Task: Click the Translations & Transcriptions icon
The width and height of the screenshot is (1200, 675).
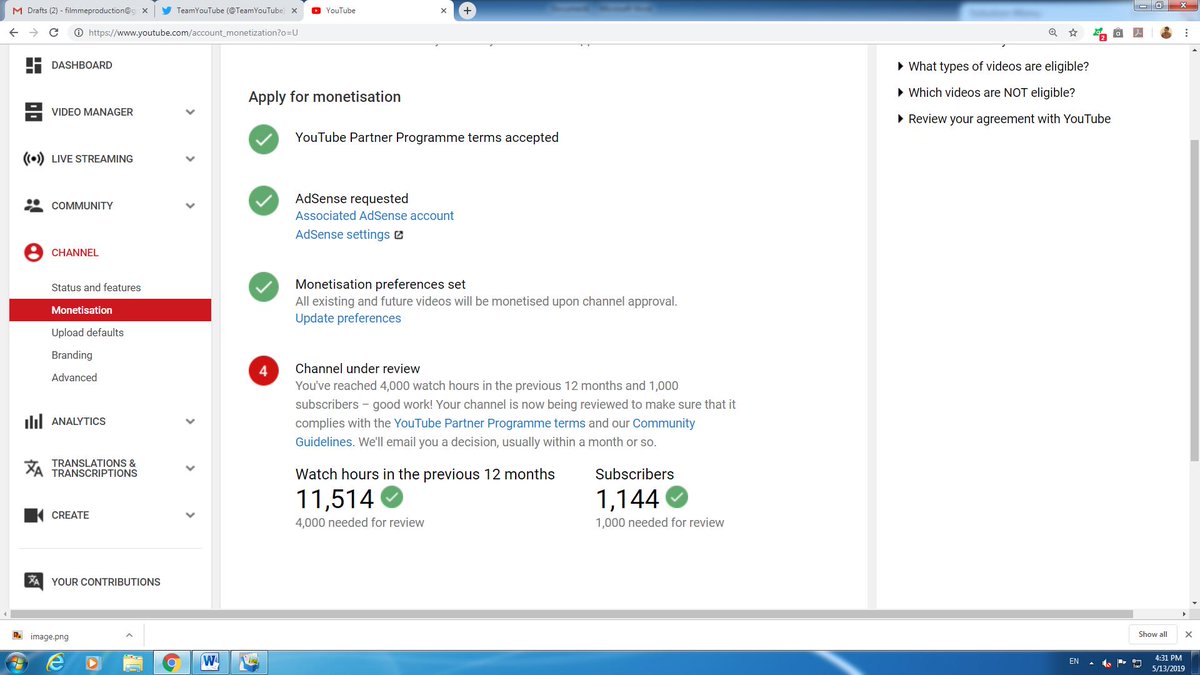Action: pyautogui.click(x=33, y=468)
